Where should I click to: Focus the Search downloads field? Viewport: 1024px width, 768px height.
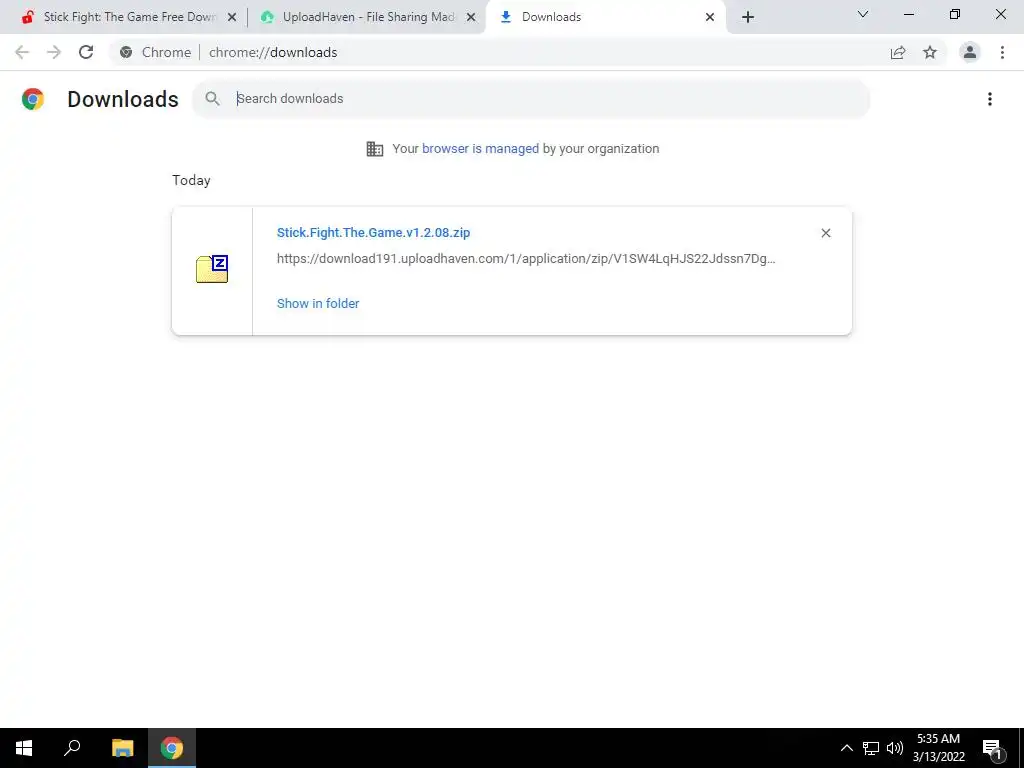(531, 99)
